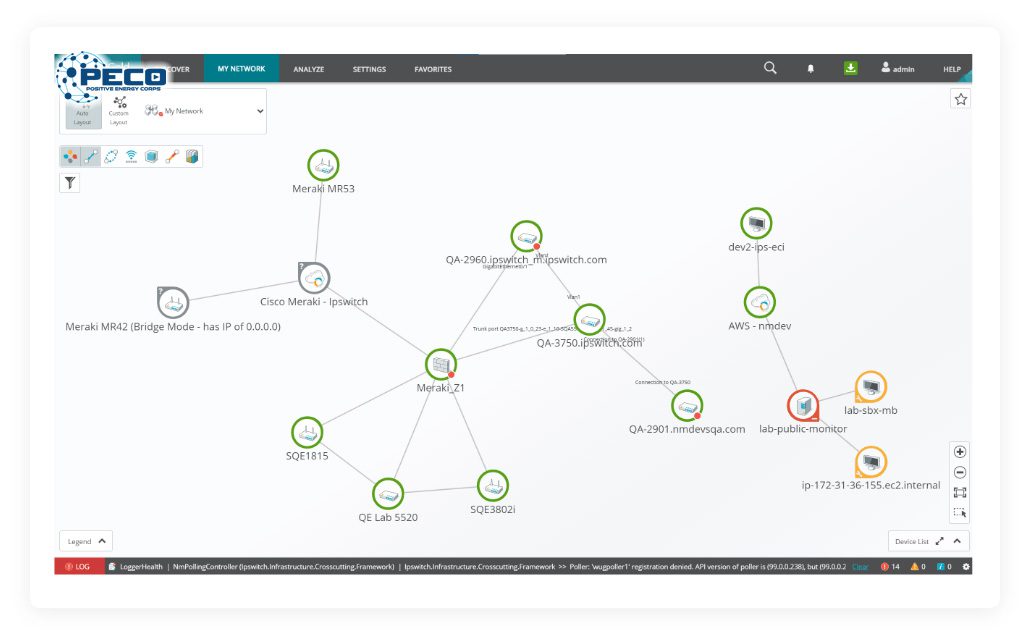The image size is (1030, 642).
Task: Click the Meraki MR53 label
Action: point(323,189)
